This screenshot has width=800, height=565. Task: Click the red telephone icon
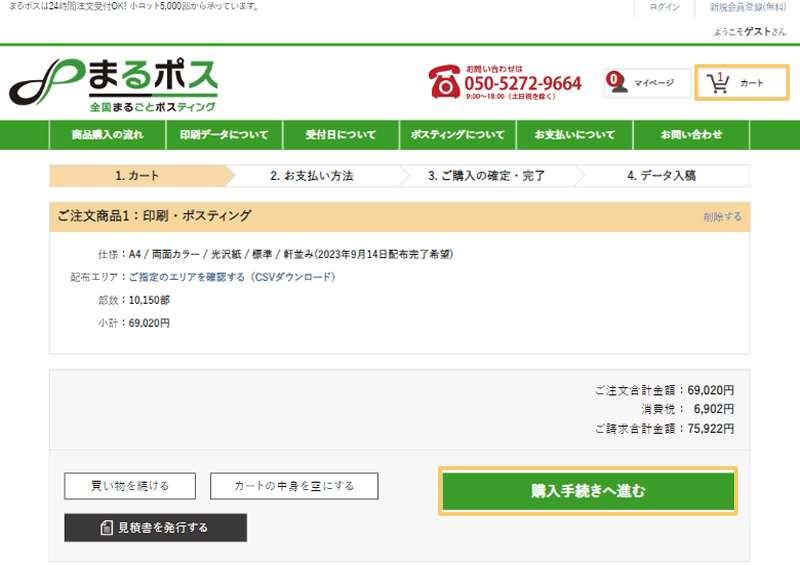[x=444, y=83]
